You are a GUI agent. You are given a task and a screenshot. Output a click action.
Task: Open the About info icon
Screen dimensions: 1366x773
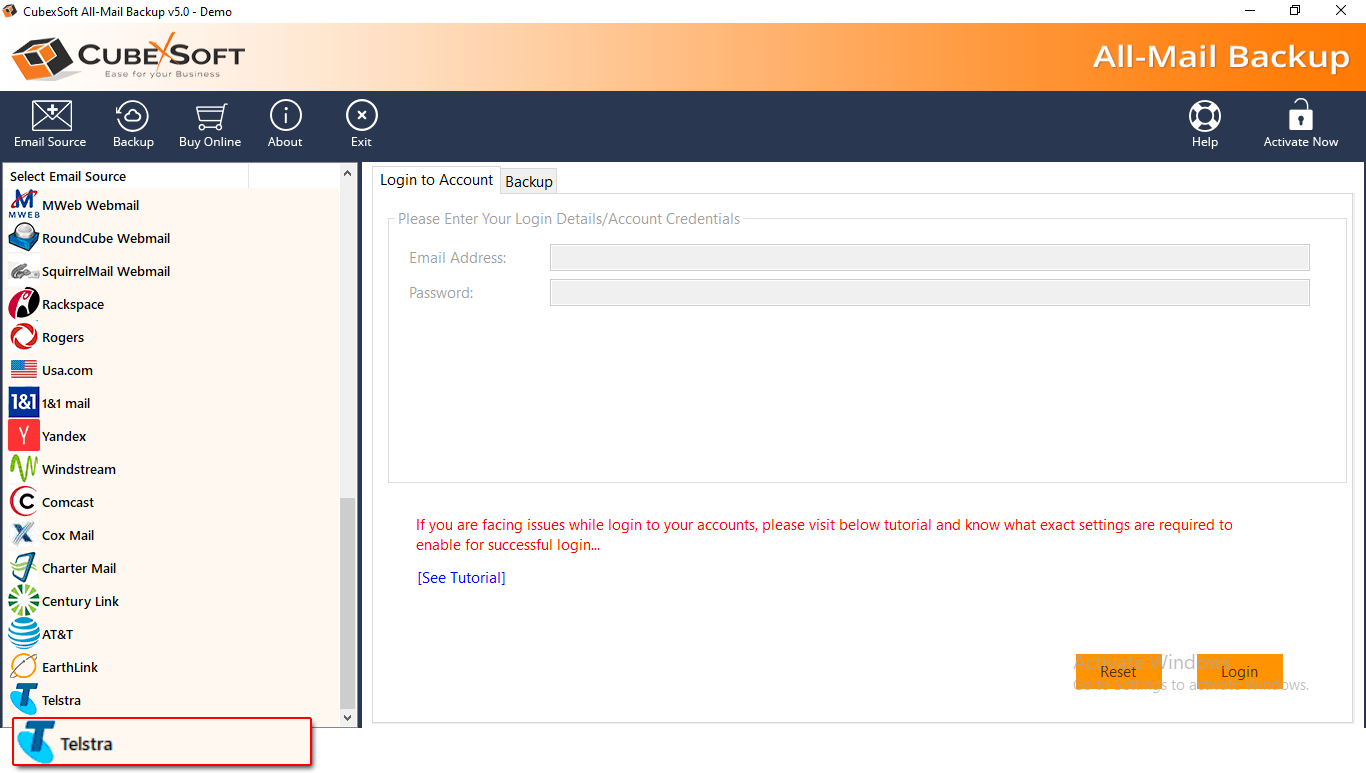coord(285,117)
